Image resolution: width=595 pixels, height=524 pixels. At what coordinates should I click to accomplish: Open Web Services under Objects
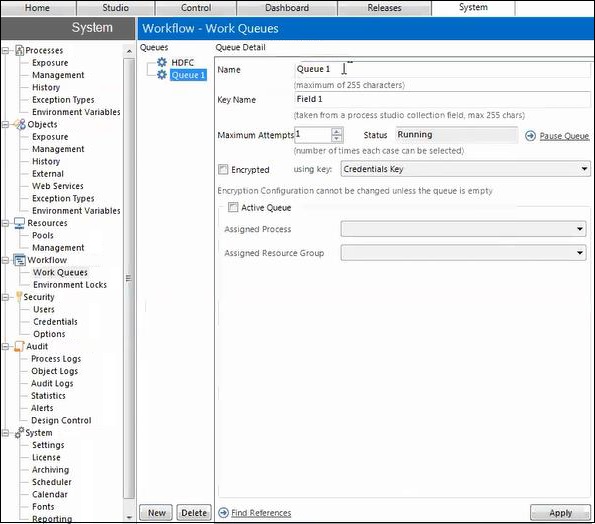pos(58,186)
